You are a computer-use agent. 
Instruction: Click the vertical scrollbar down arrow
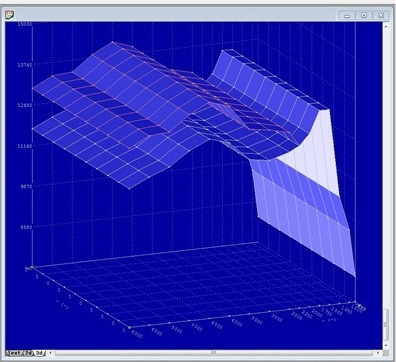coord(386,346)
